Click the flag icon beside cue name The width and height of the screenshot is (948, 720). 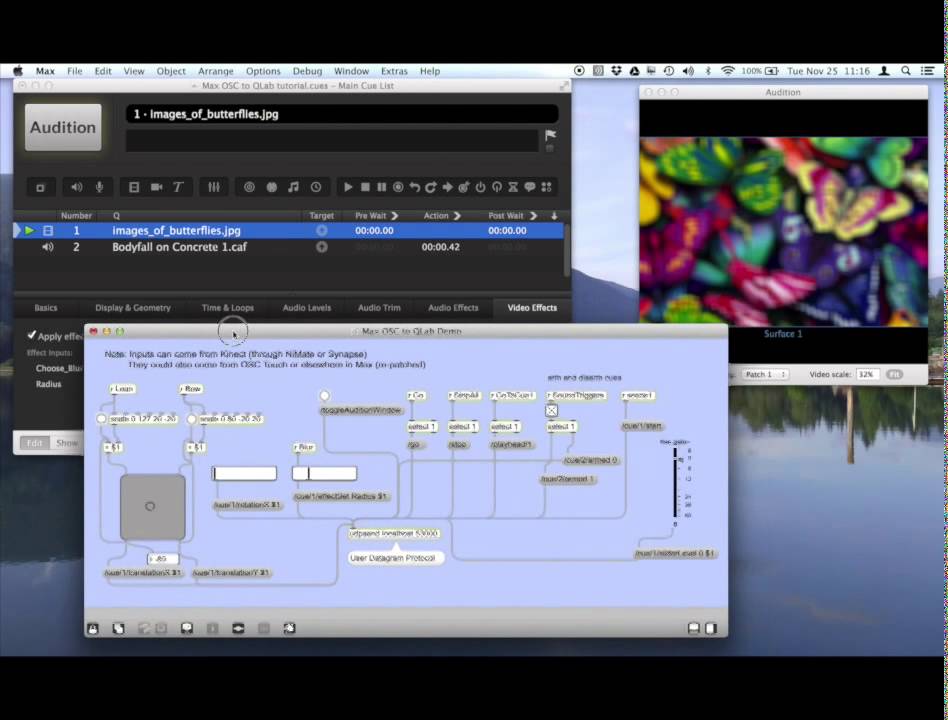point(550,135)
